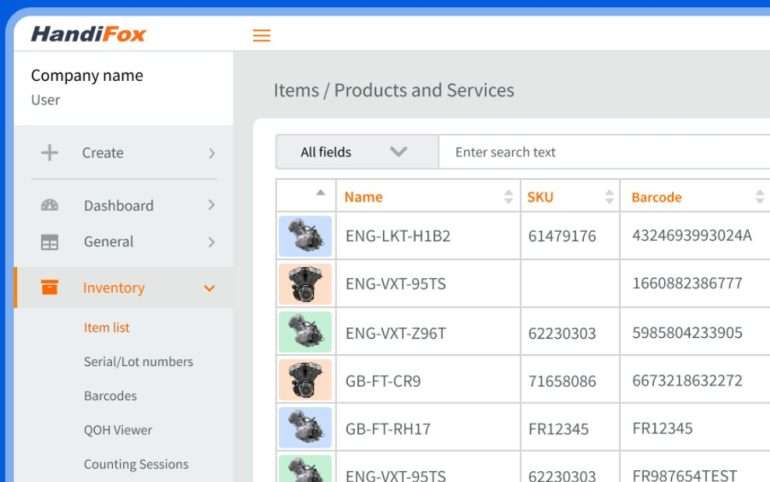Click the HandiFox logo
770x482 pixels.
[88, 34]
